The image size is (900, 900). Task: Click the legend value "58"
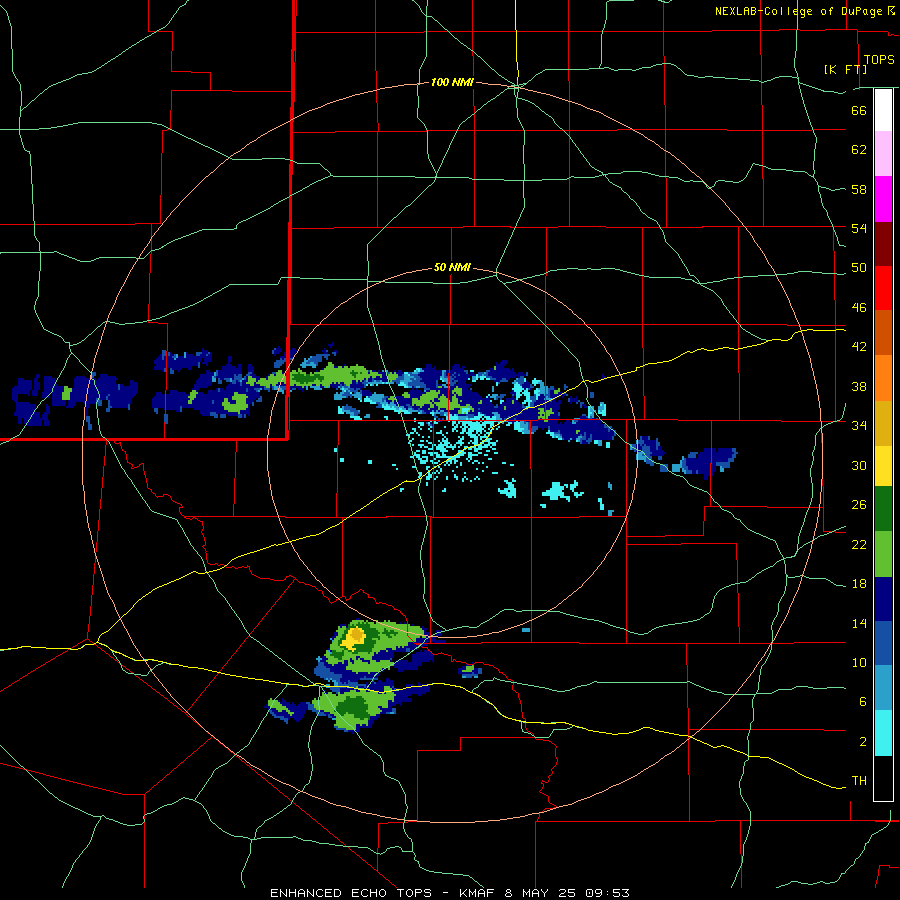tap(859, 189)
